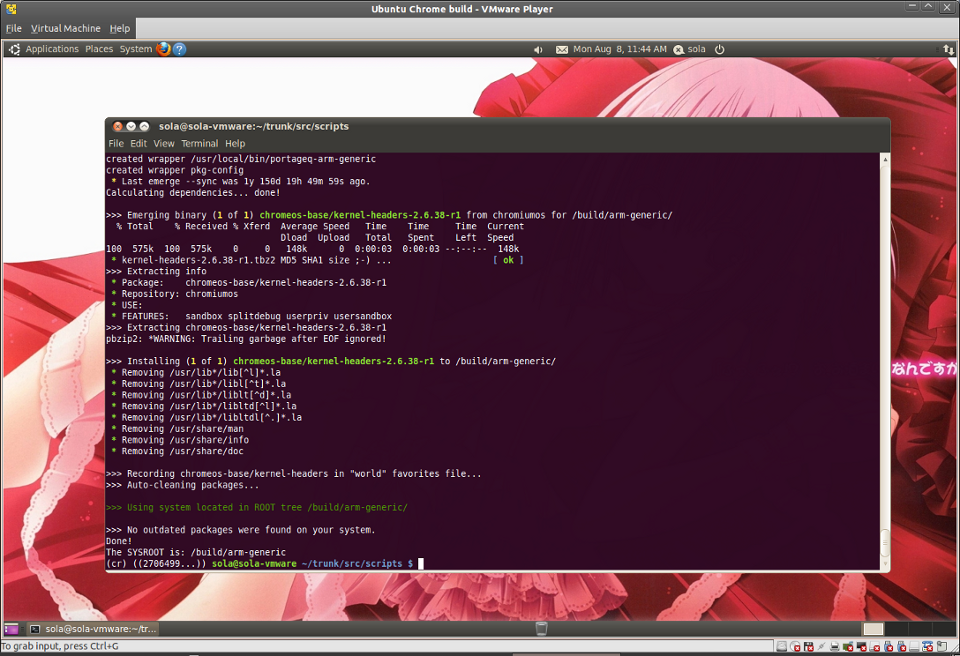This screenshot has height=656, width=960.
Task: Click the VMware floppy drive device icon
Action: (809, 646)
